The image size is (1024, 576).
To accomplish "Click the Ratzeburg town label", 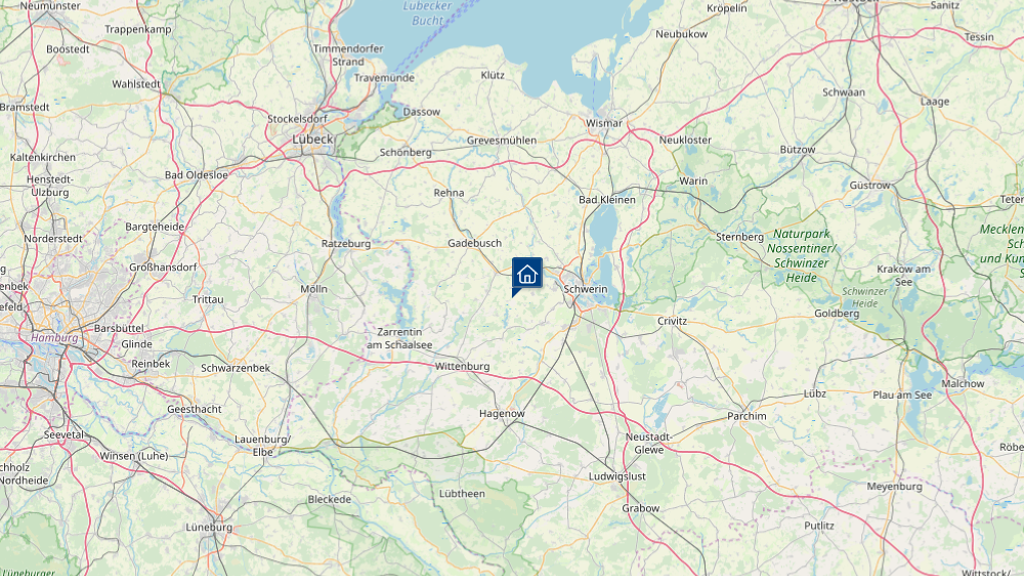I will 346,244.
